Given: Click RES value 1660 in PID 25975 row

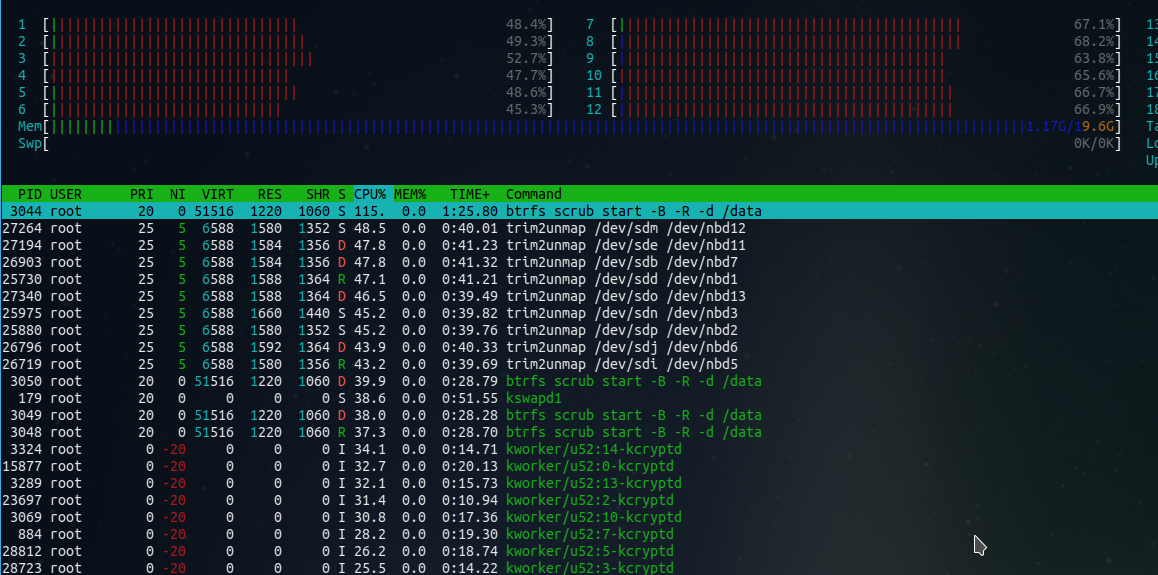Looking at the screenshot, I should point(266,313).
